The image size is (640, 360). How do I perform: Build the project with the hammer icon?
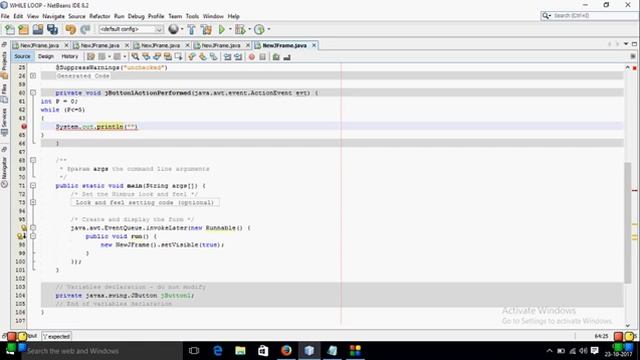coord(191,29)
